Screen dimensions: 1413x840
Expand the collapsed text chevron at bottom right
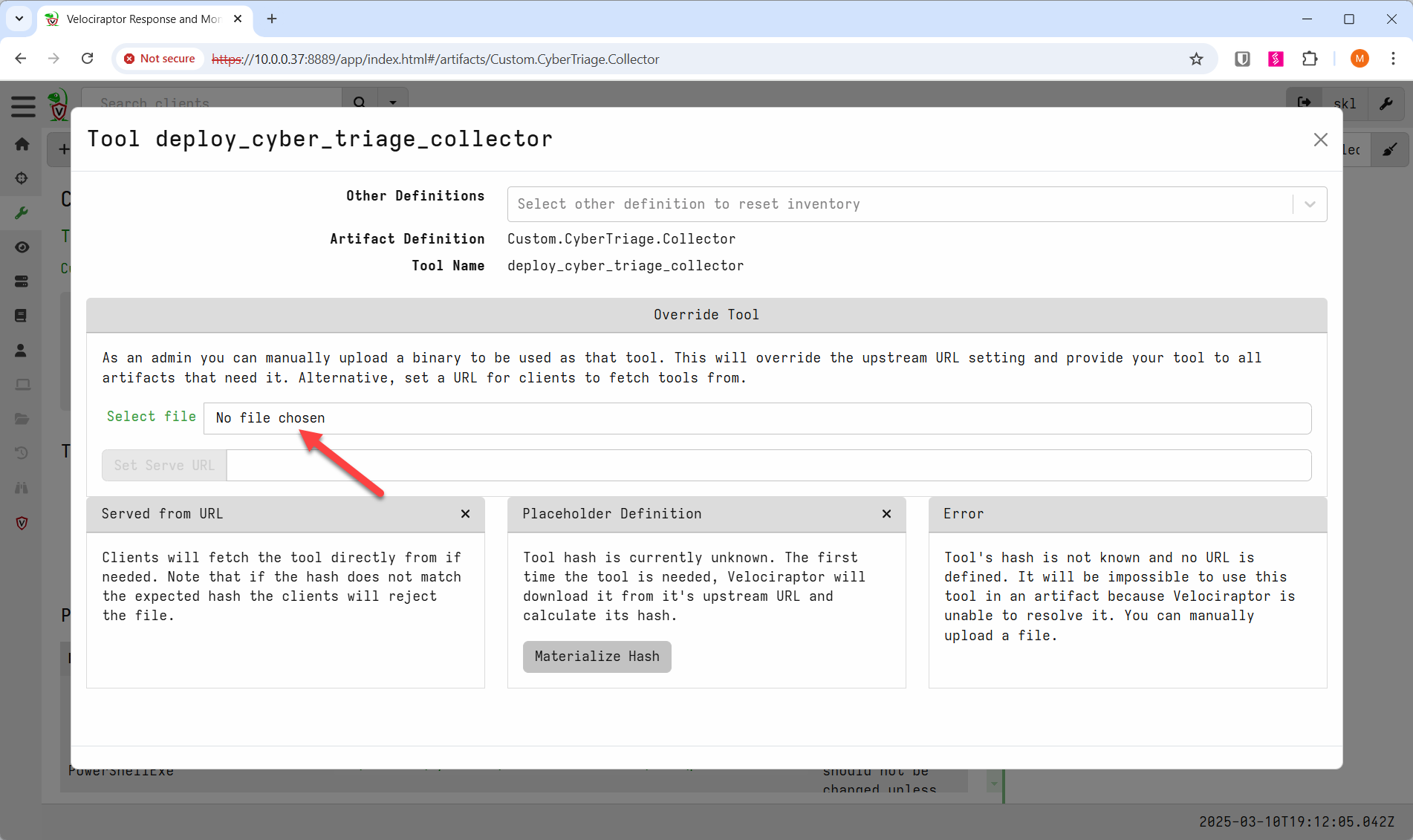[x=993, y=782]
